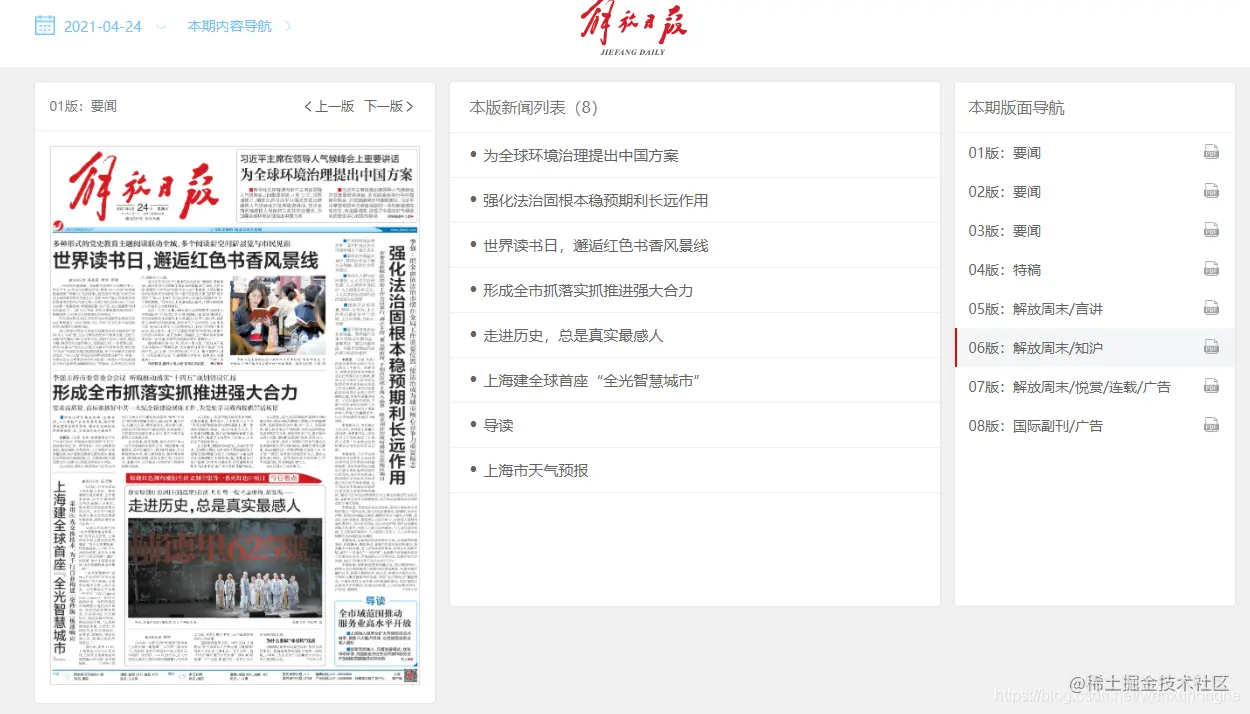Open news item 上海市天气预报
The height and width of the screenshot is (714, 1250).
tap(536, 471)
